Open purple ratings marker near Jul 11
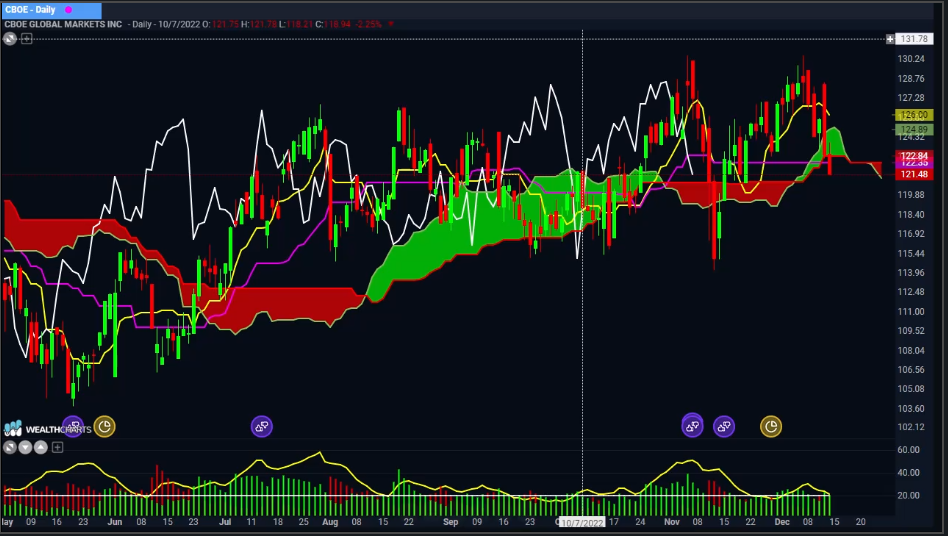Image resolution: width=948 pixels, height=536 pixels. tap(262, 427)
